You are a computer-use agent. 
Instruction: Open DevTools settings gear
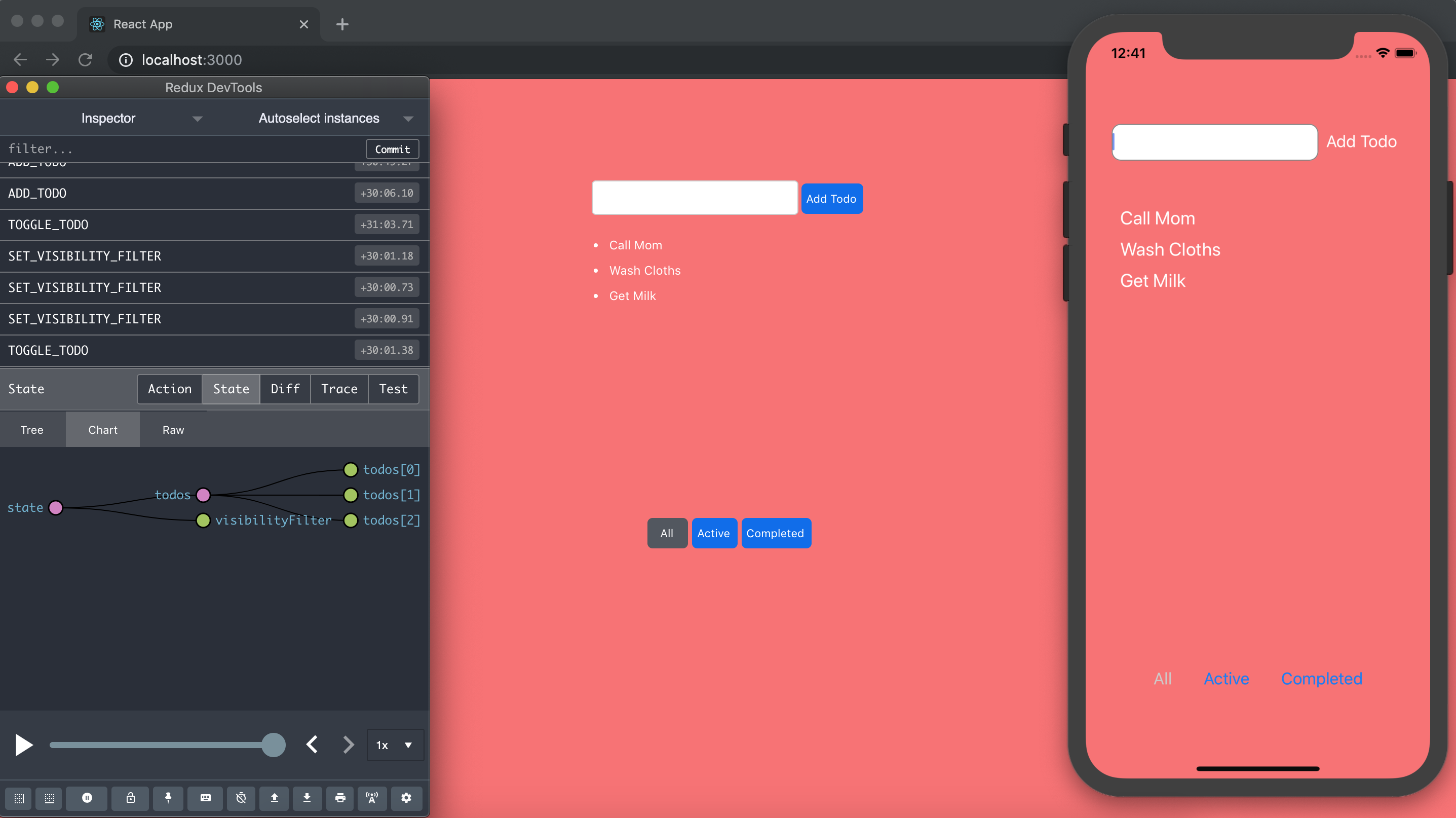click(x=406, y=798)
